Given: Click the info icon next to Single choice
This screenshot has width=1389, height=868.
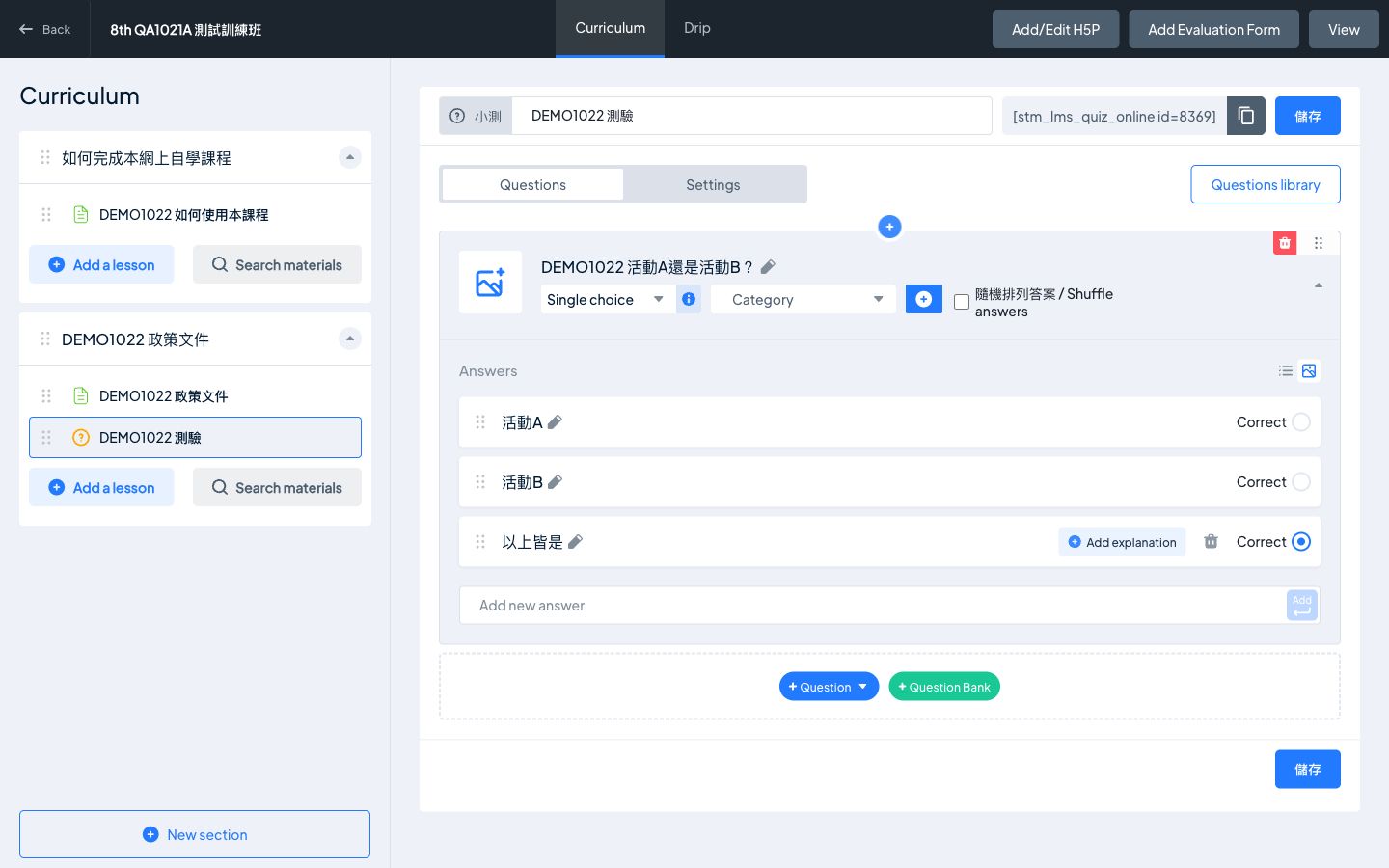Looking at the screenshot, I should click(689, 299).
